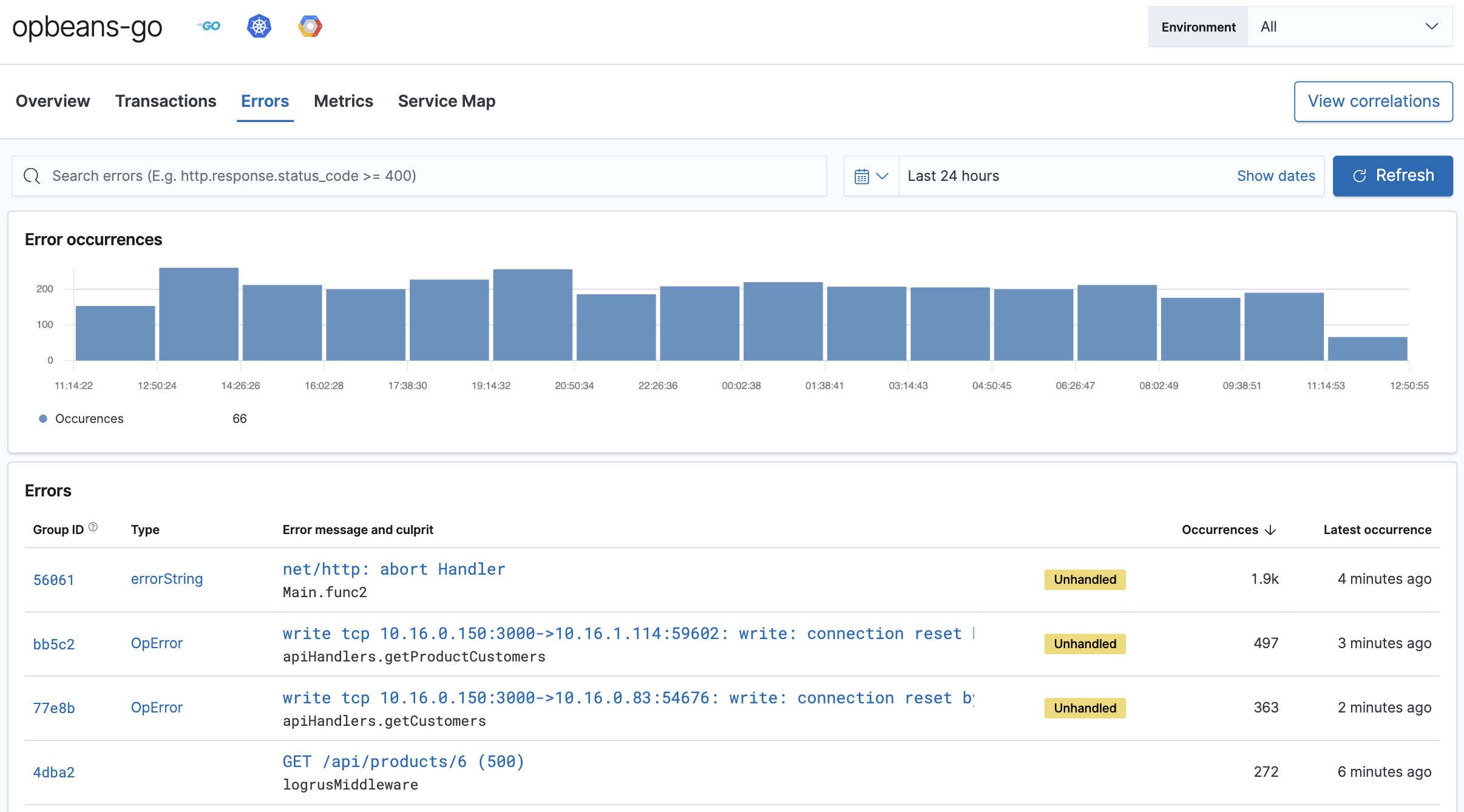Click the Occurrences sort arrow
Image resolution: width=1464 pixels, height=812 pixels.
coord(1270,529)
